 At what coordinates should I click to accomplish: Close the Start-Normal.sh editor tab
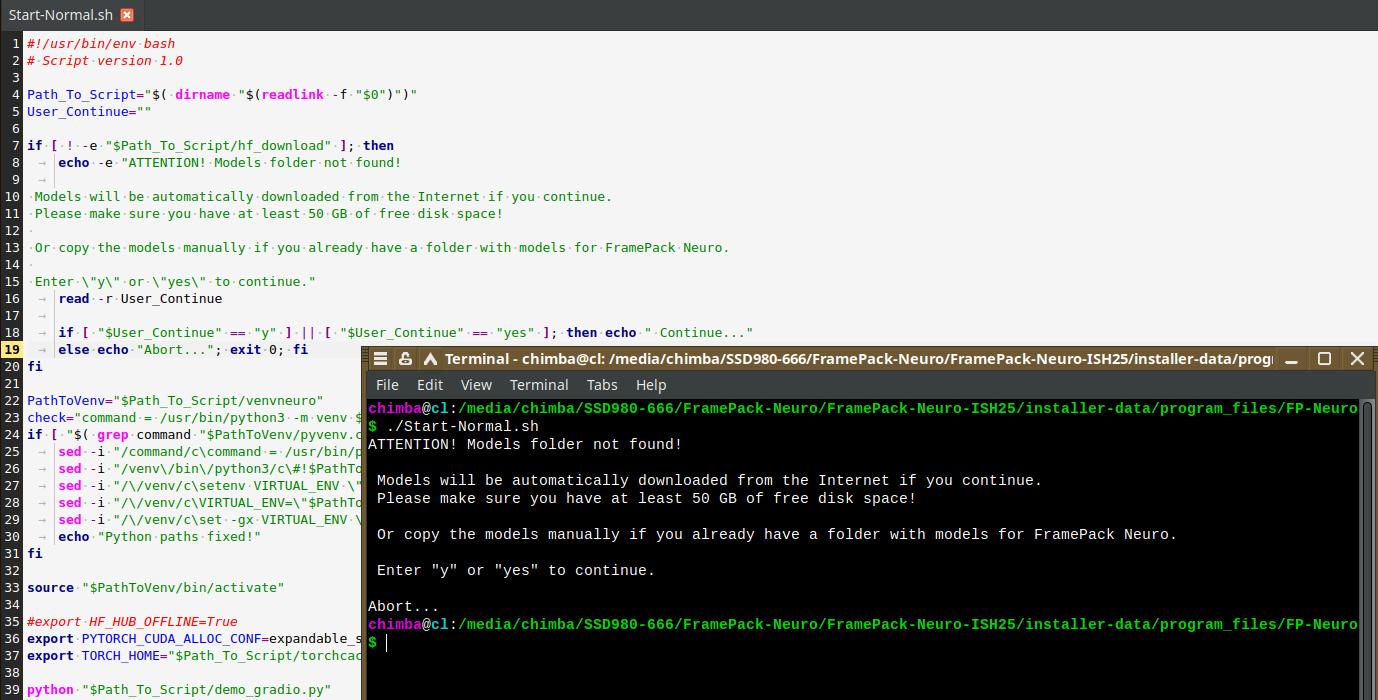pos(127,15)
